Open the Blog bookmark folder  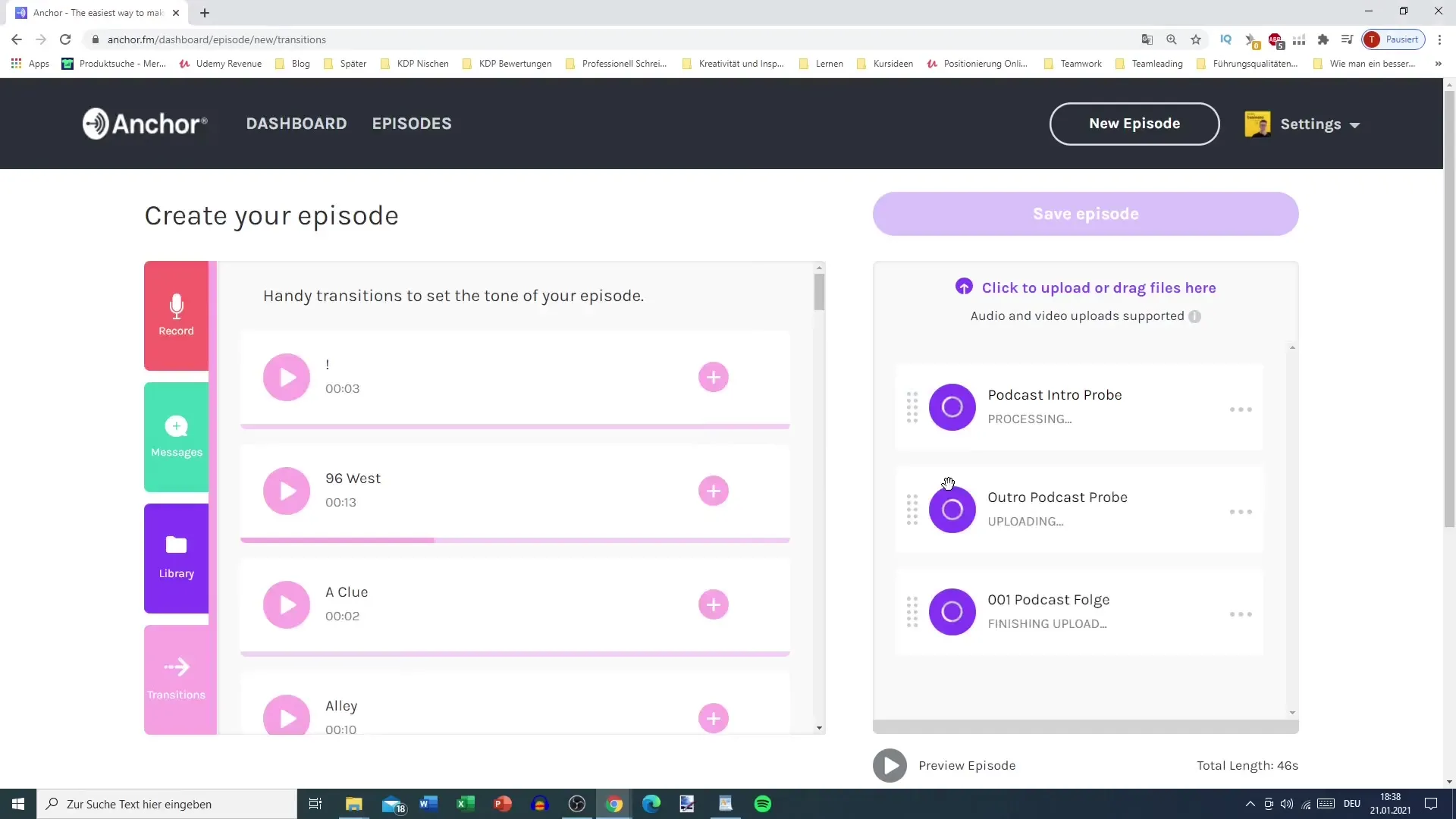coord(293,64)
